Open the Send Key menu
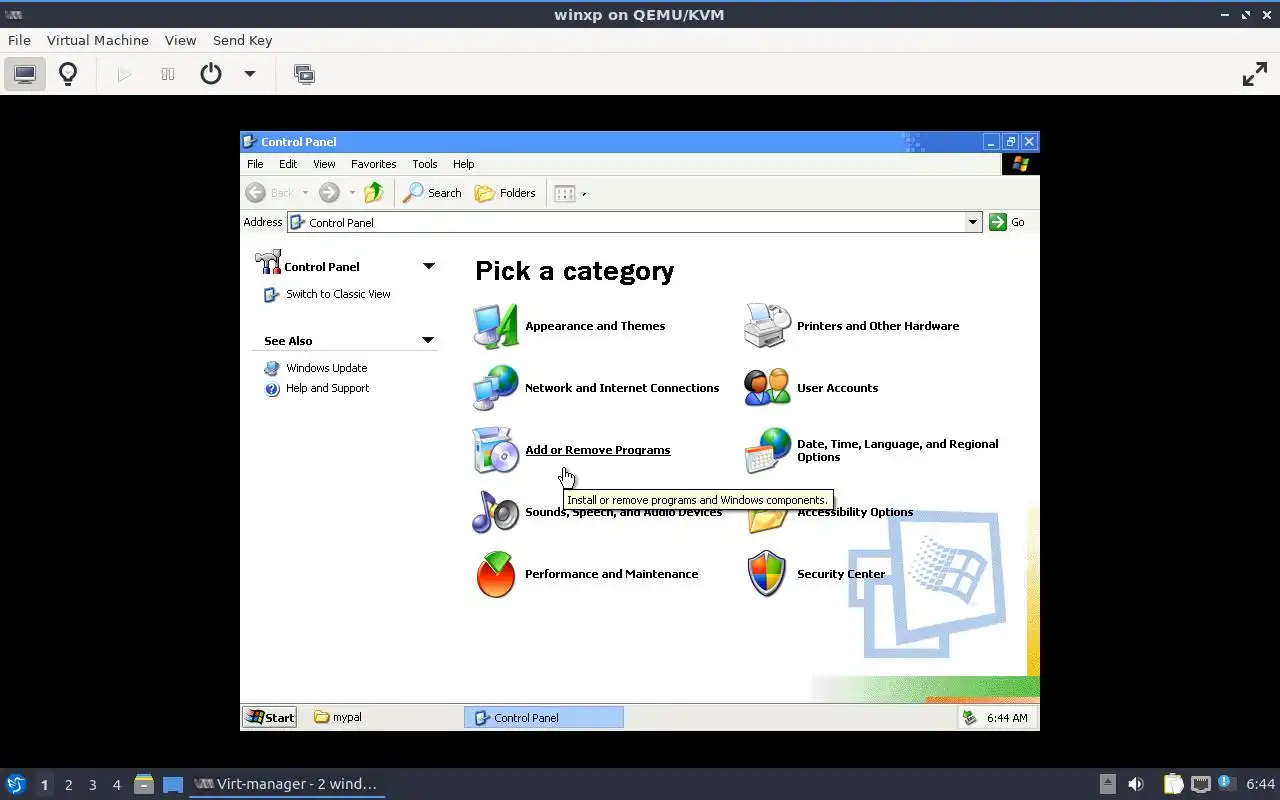The height and width of the screenshot is (800, 1280). pyautogui.click(x=242, y=40)
